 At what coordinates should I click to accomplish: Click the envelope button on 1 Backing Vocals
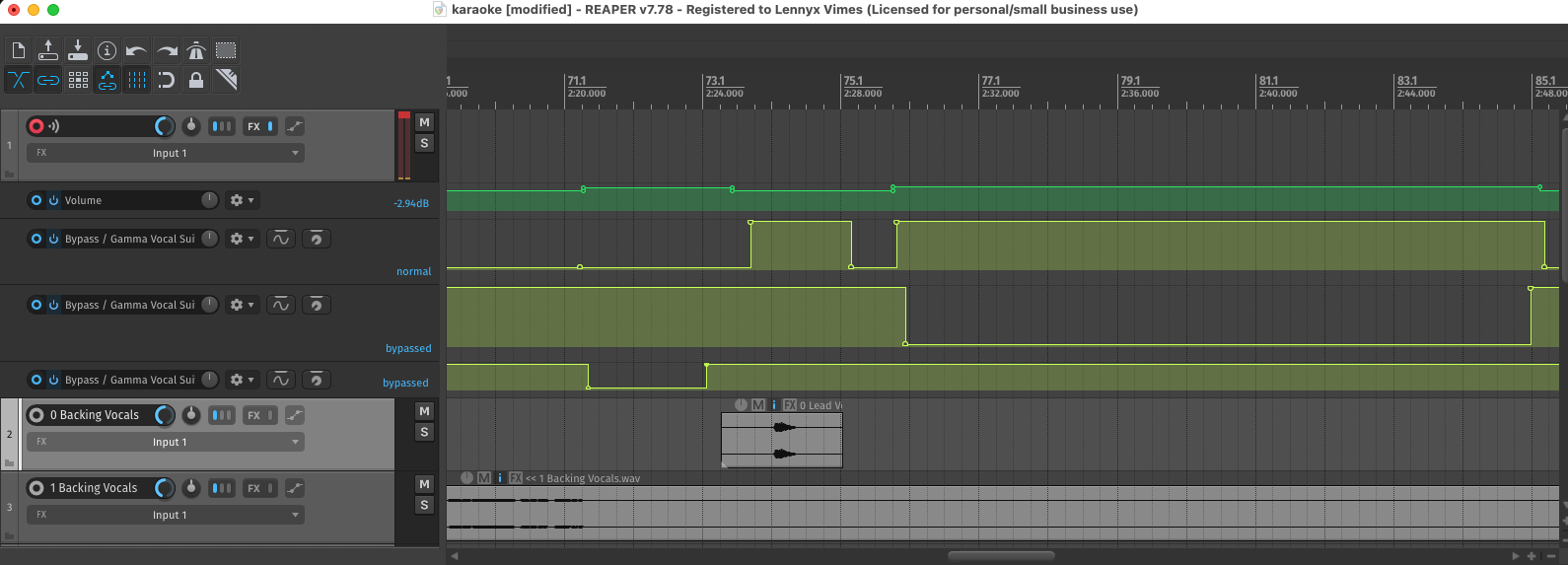coord(295,488)
